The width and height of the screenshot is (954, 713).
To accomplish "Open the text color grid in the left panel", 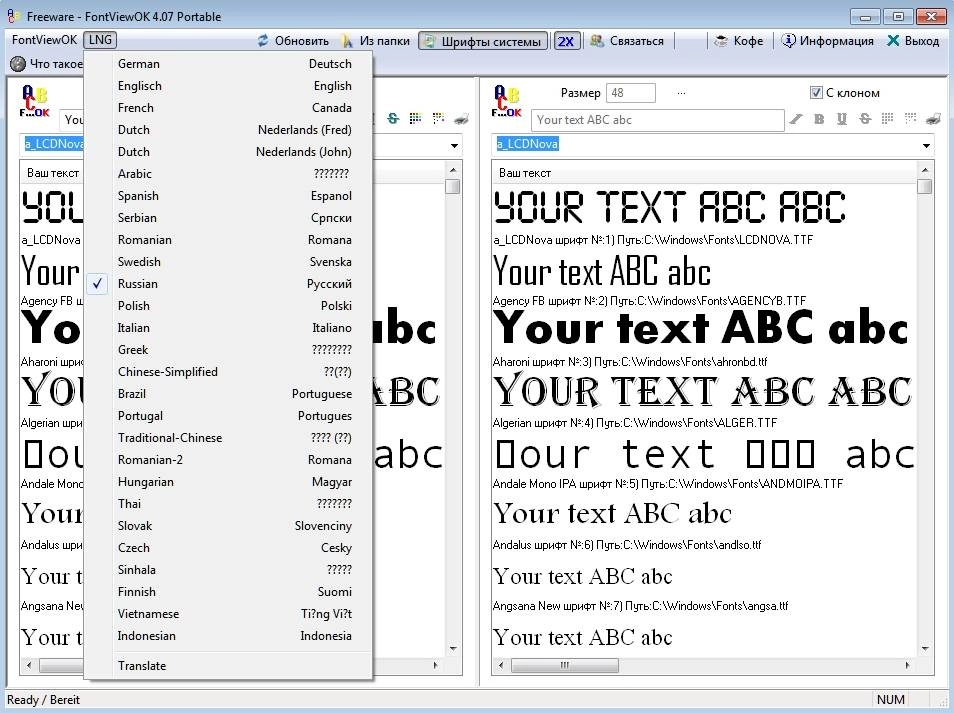I will point(416,119).
